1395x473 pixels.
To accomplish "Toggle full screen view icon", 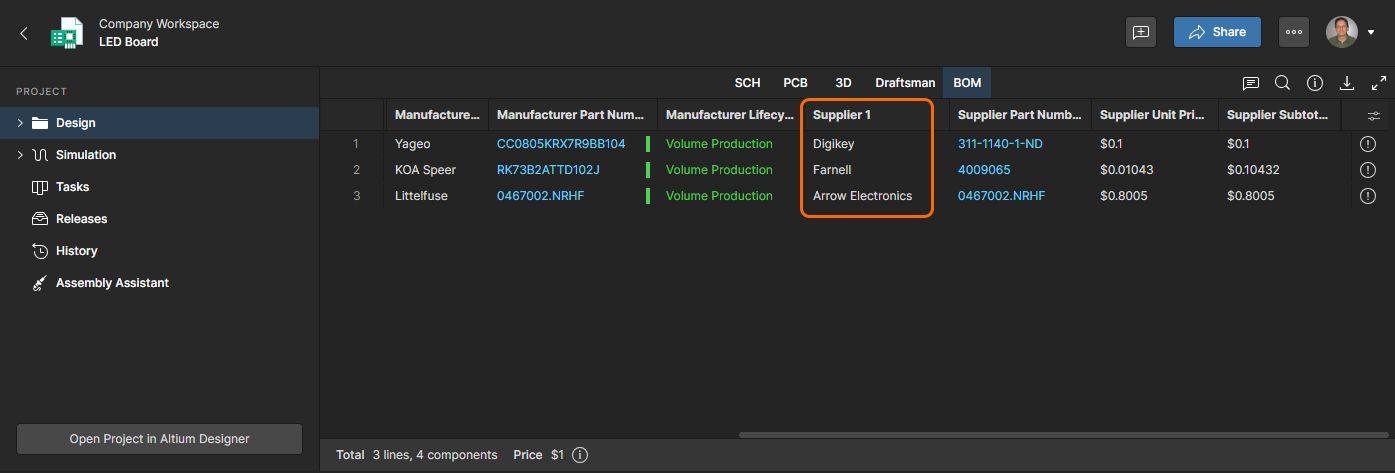I will click(x=1379, y=83).
